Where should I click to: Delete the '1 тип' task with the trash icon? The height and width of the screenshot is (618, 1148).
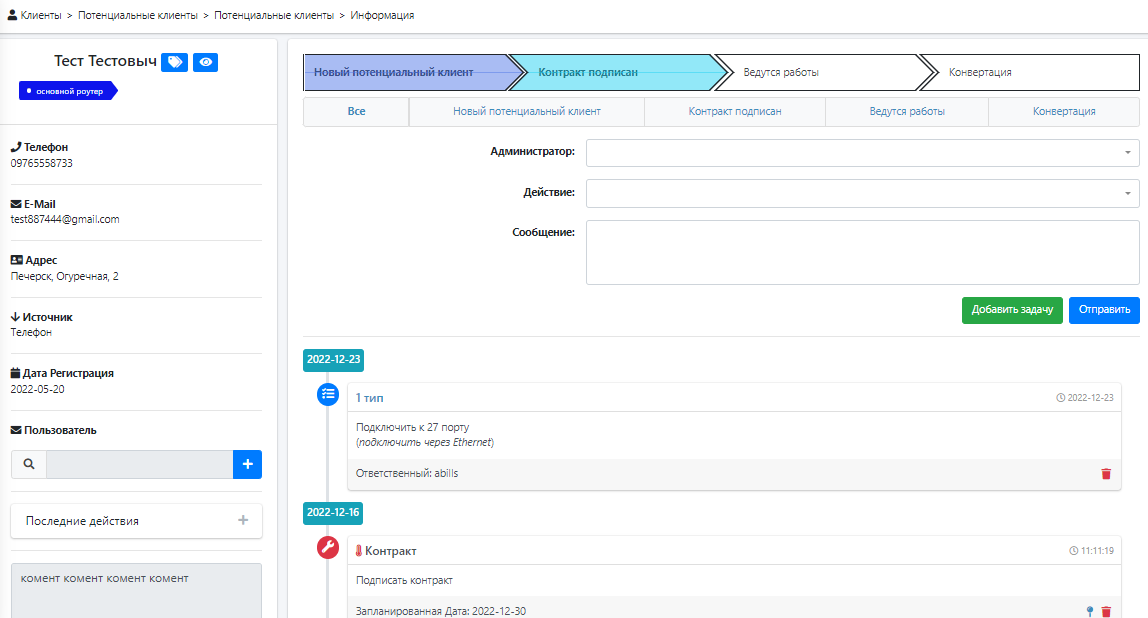point(1106,473)
